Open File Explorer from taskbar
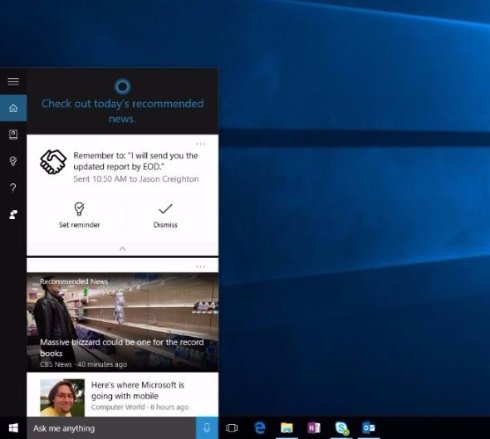 (x=287, y=428)
